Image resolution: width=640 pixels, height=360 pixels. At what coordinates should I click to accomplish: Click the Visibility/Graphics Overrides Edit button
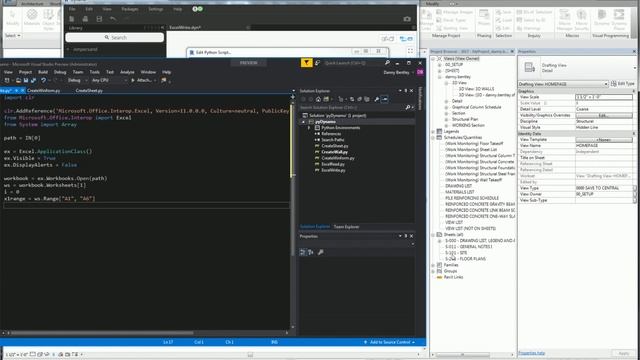click(604, 116)
